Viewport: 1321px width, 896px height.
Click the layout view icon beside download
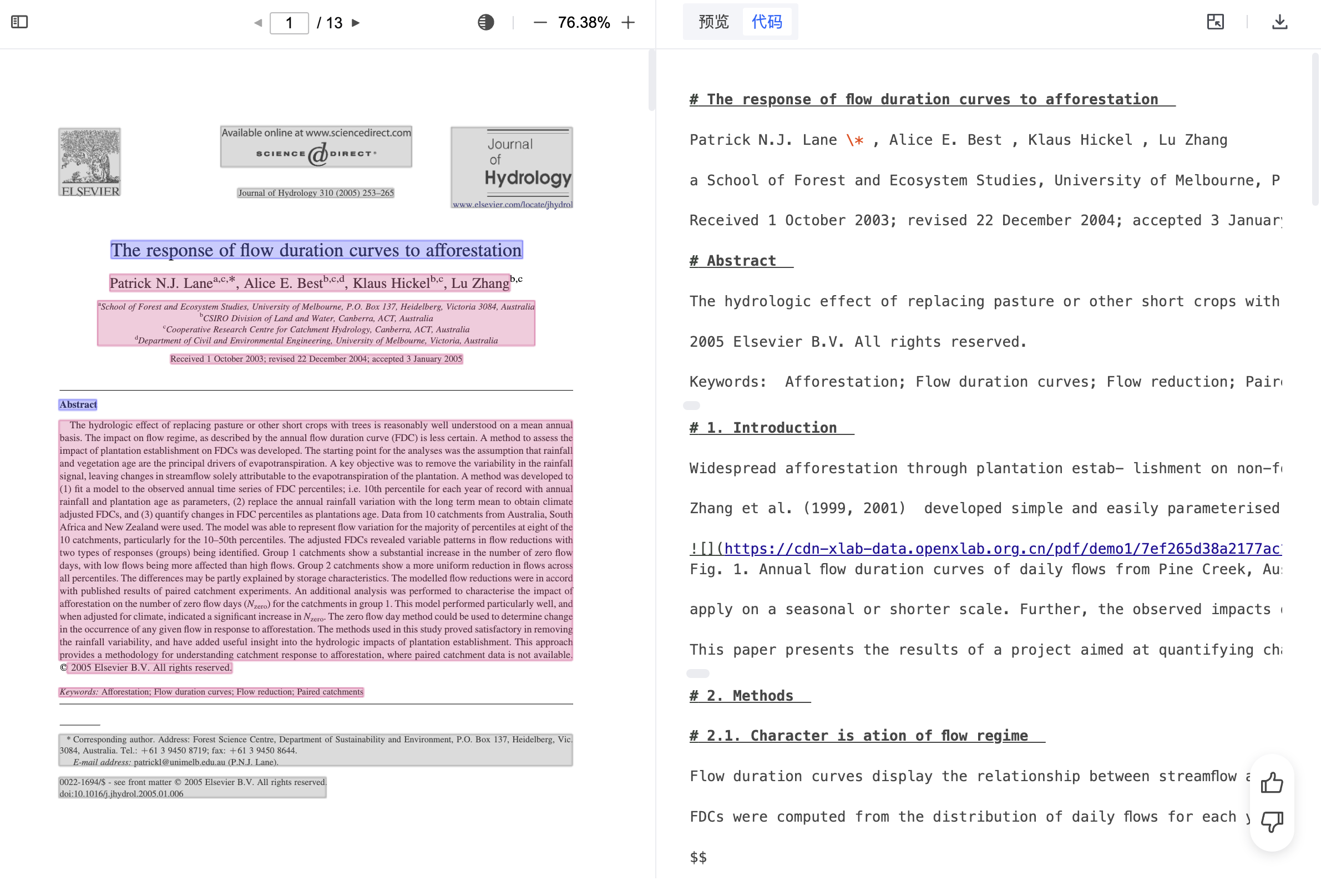[1215, 22]
